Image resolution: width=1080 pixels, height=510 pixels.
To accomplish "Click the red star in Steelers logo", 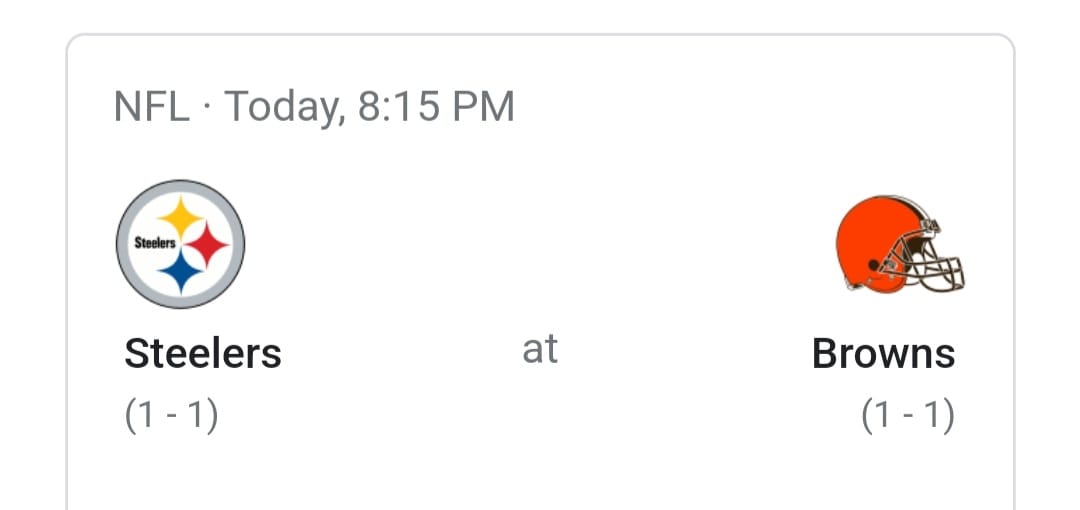I will pos(207,244).
